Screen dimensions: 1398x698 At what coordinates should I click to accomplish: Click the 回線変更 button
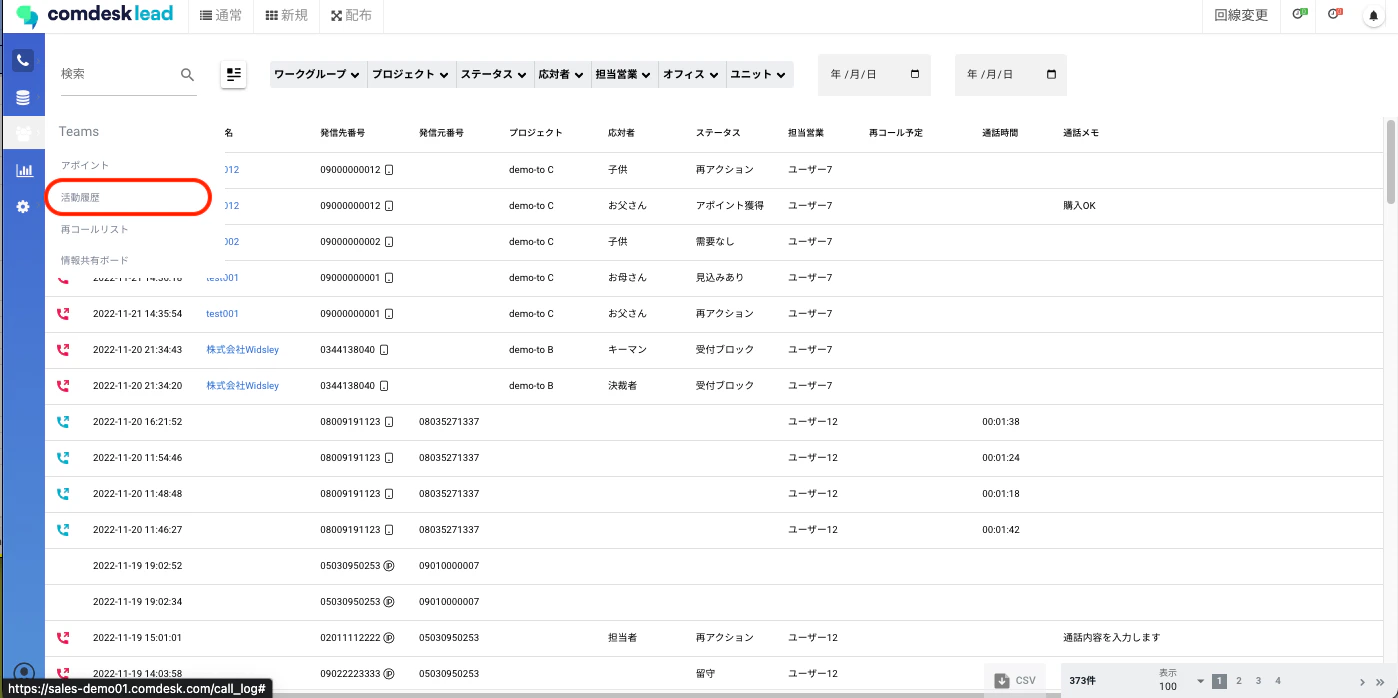click(1241, 15)
